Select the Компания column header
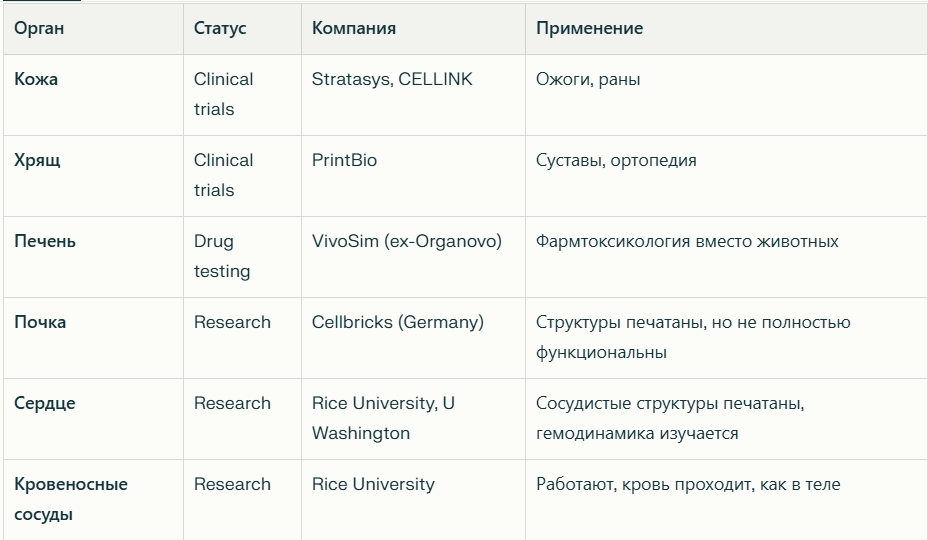 pyautogui.click(x=354, y=28)
